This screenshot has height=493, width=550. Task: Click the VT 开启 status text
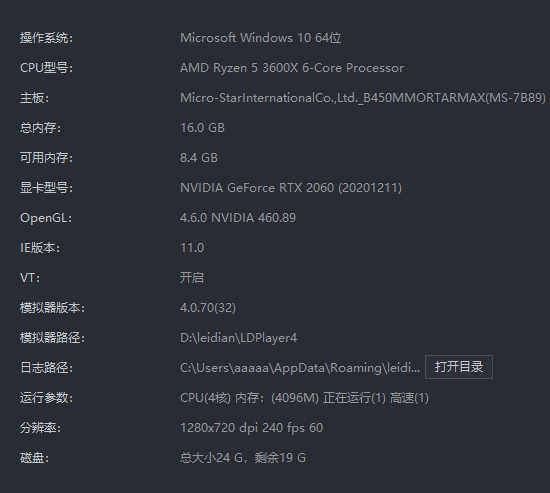192,278
